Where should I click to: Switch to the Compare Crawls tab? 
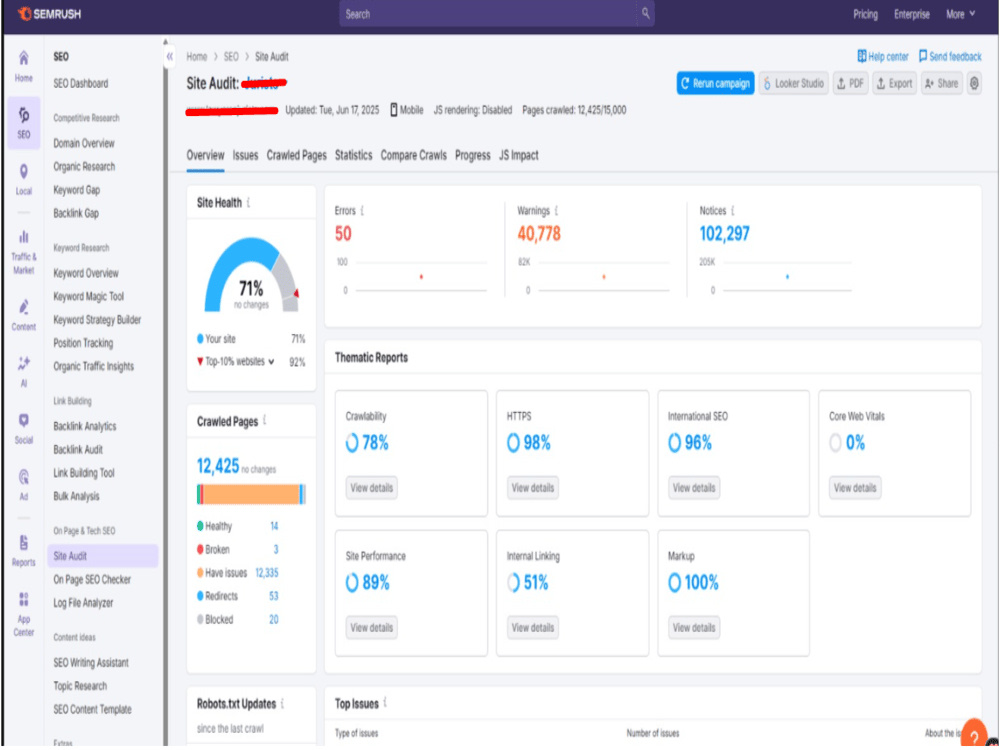coord(413,155)
